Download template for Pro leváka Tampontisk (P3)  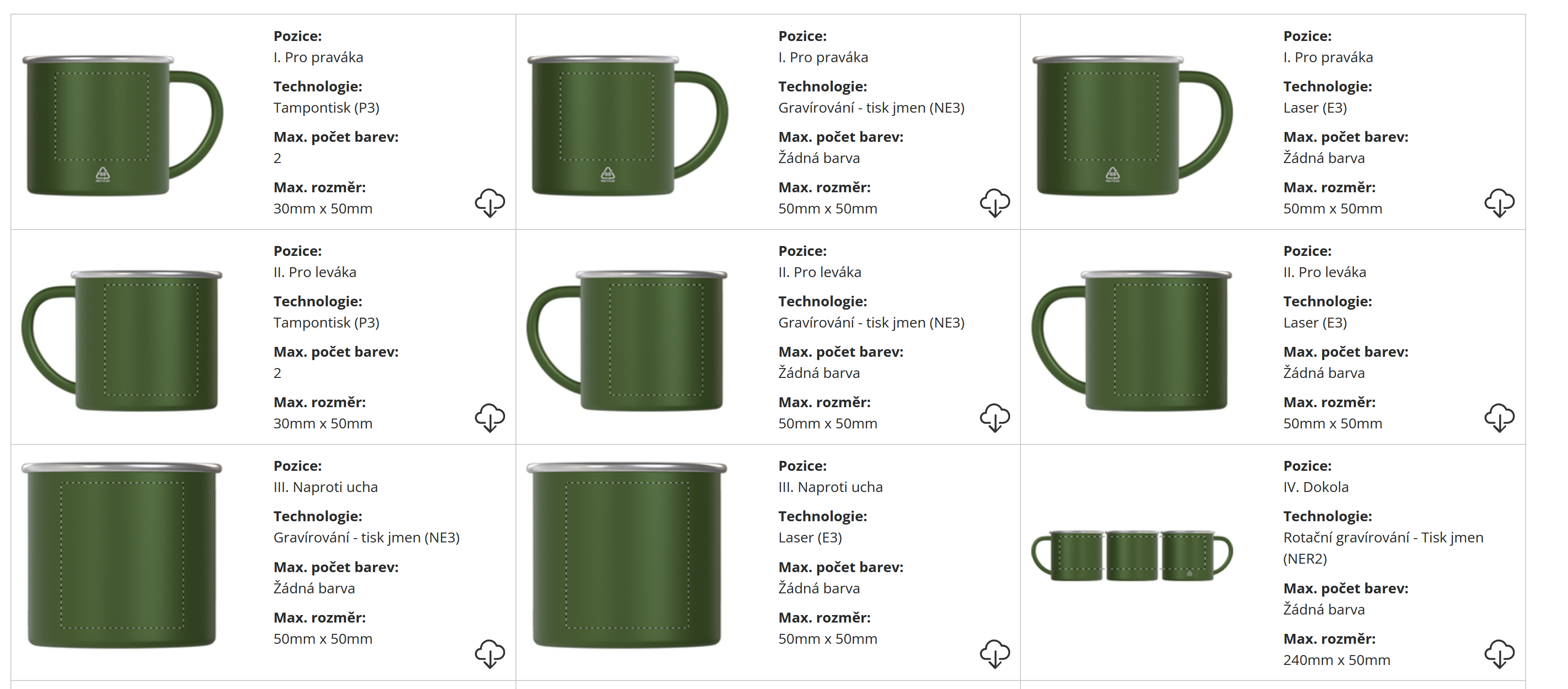pos(489,418)
